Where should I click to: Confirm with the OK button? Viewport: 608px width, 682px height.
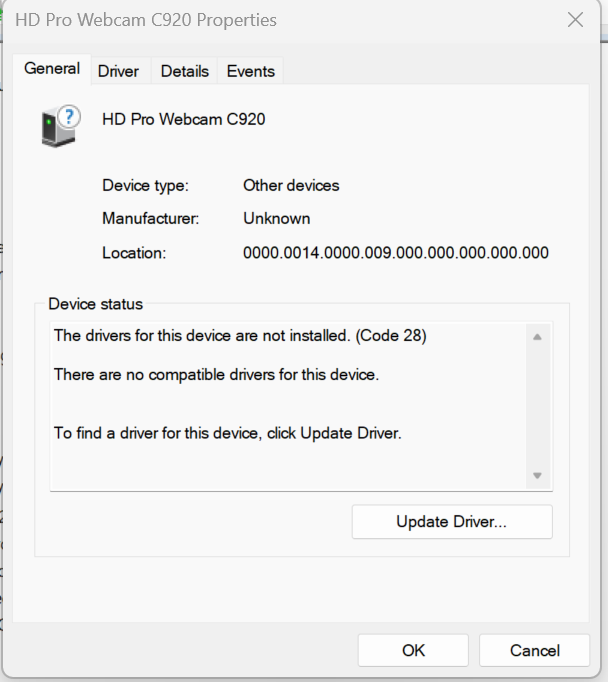[x=413, y=650]
